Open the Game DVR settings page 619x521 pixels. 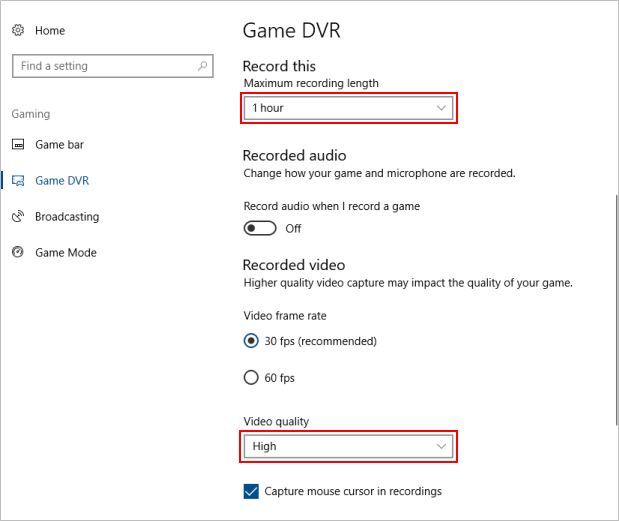pos(62,181)
